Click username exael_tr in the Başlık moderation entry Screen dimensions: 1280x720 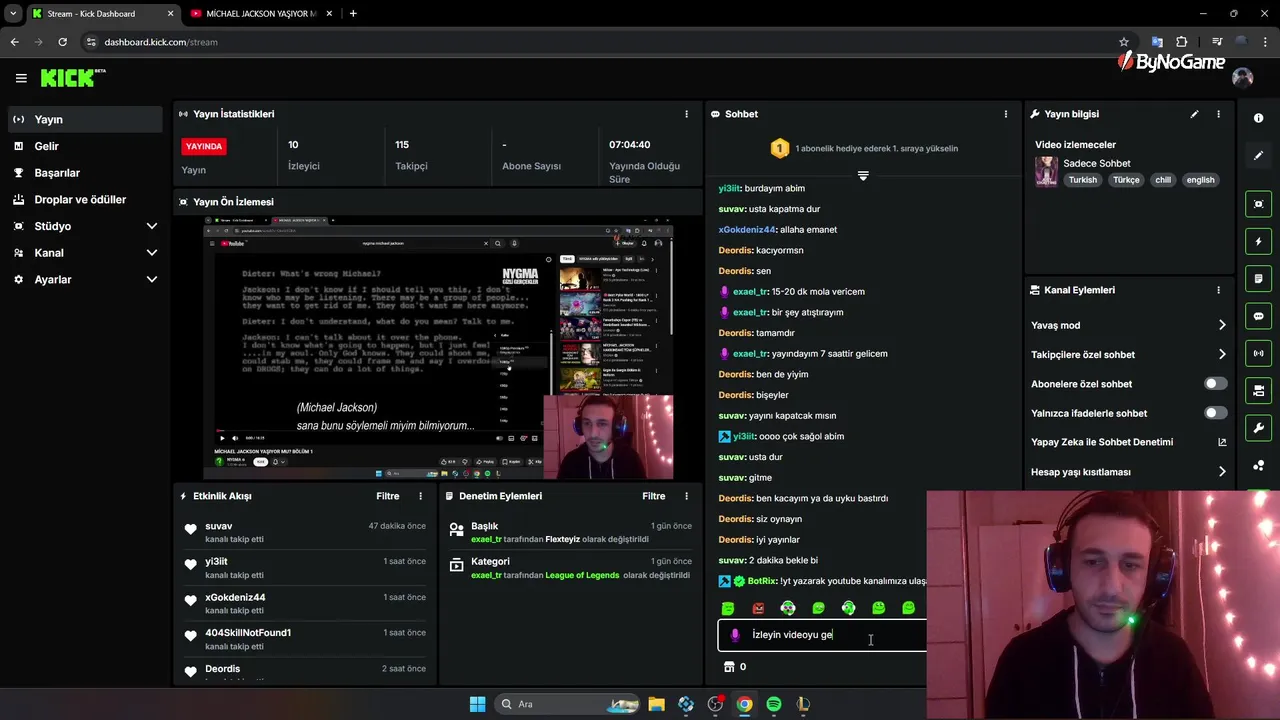point(486,540)
